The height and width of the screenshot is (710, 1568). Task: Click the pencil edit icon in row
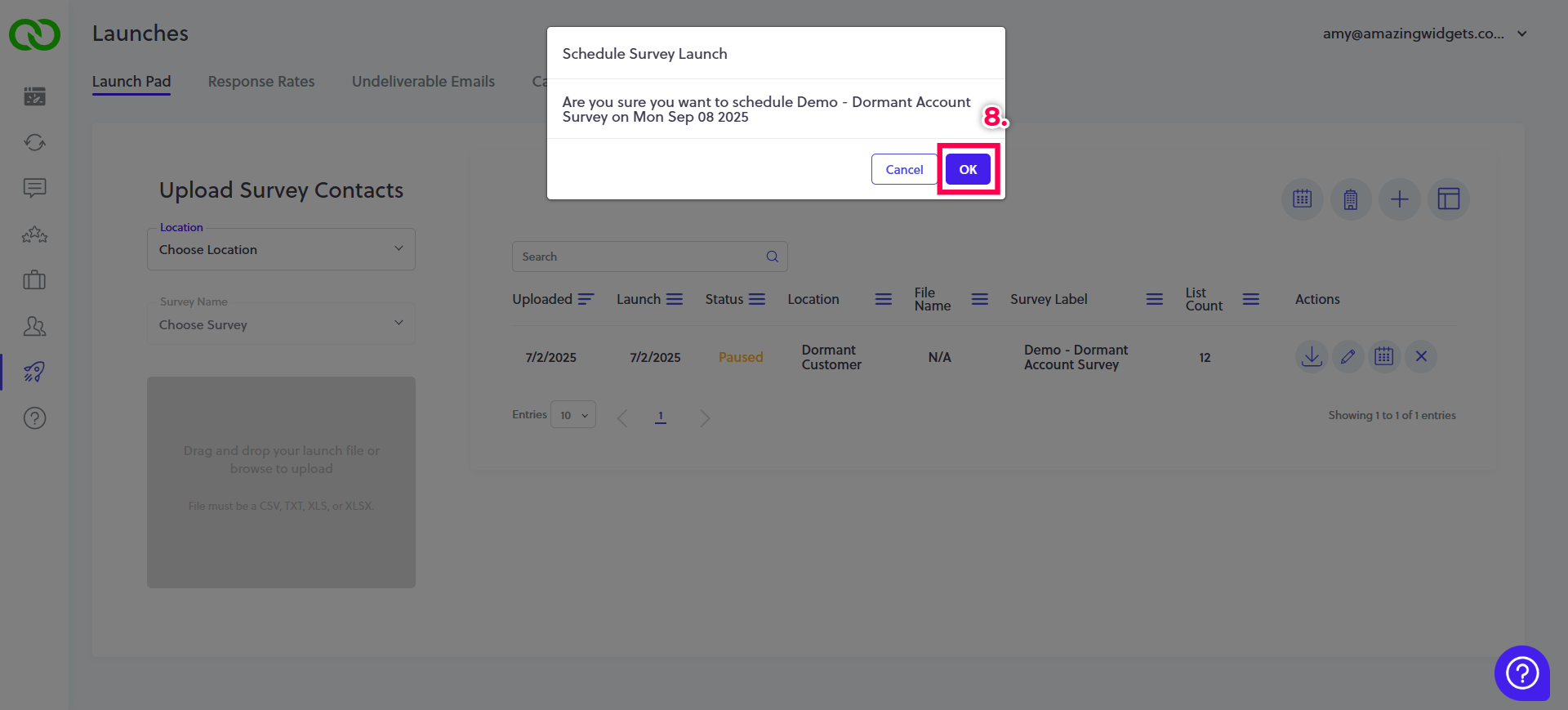click(1348, 357)
